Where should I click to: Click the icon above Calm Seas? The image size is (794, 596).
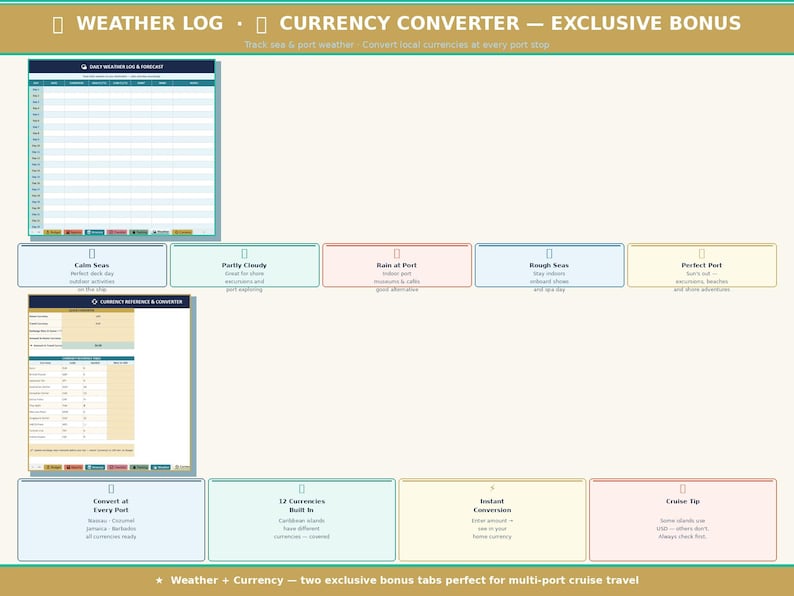tap(92, 253)
